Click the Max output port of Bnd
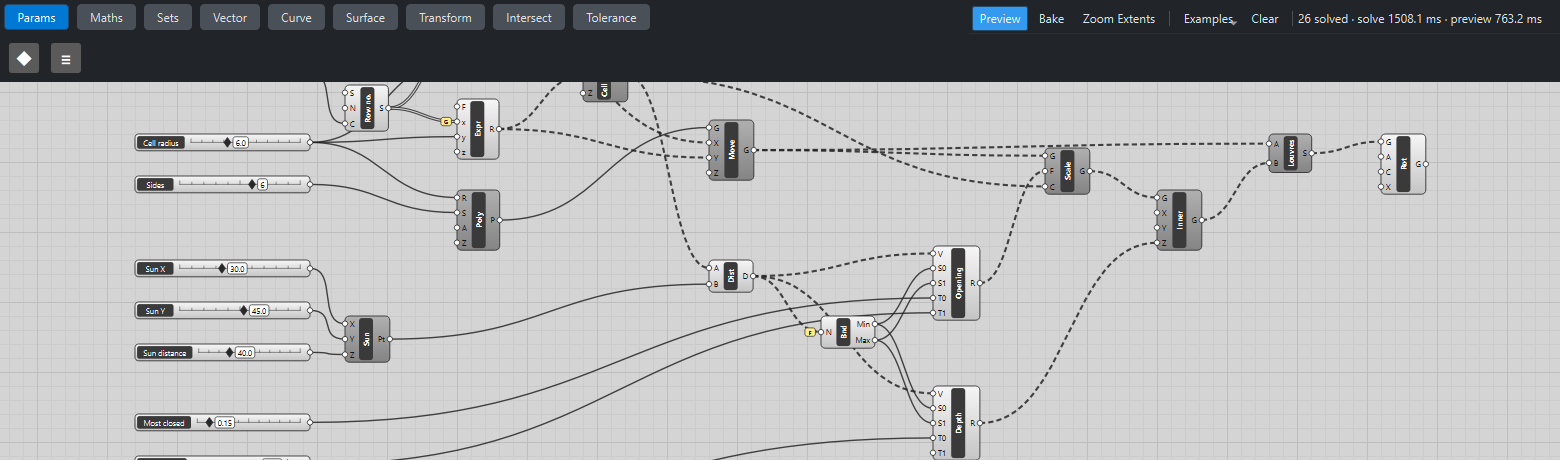Image resolution: width=1560 pixels, height=460 pixels. tap(876, 340)
